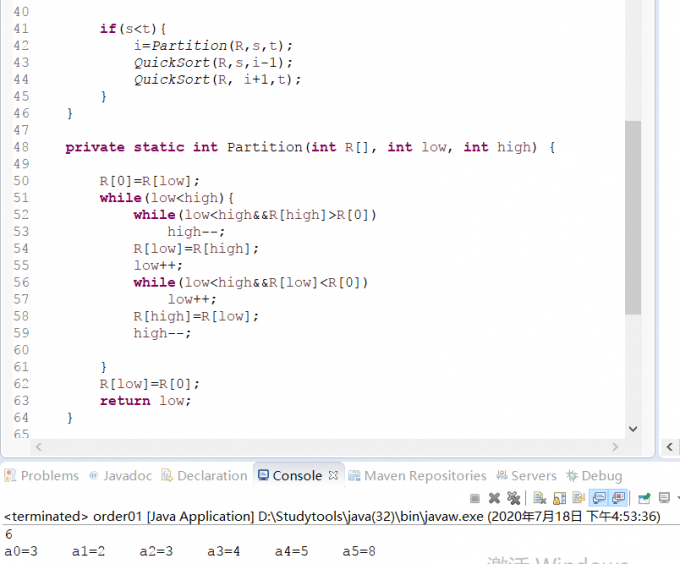Remove the launch using the single X icon

point(494,497)
